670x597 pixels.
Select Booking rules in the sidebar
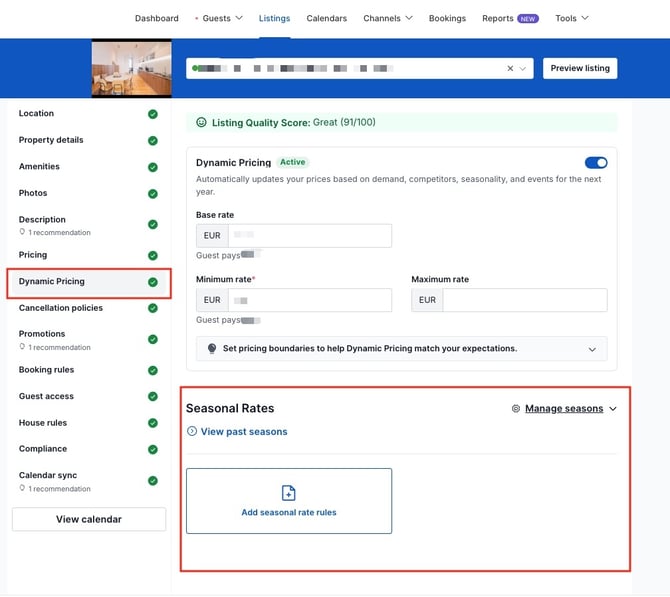(88, 370)
